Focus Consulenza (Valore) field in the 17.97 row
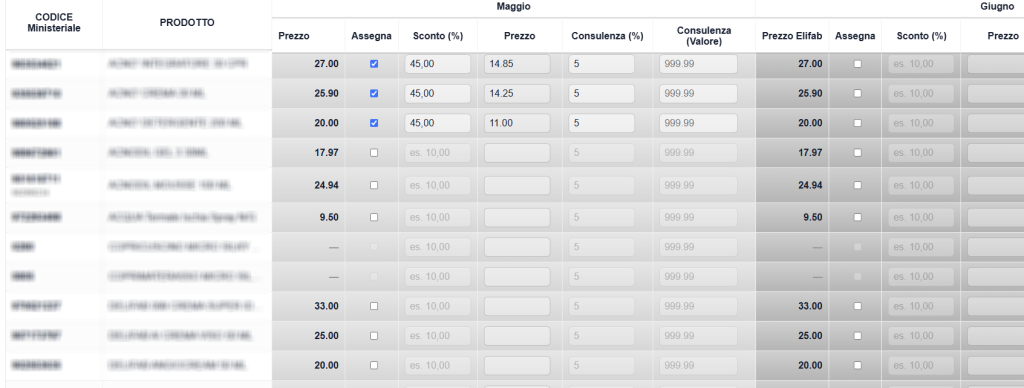1024x388 pixels. pos(698,152)
